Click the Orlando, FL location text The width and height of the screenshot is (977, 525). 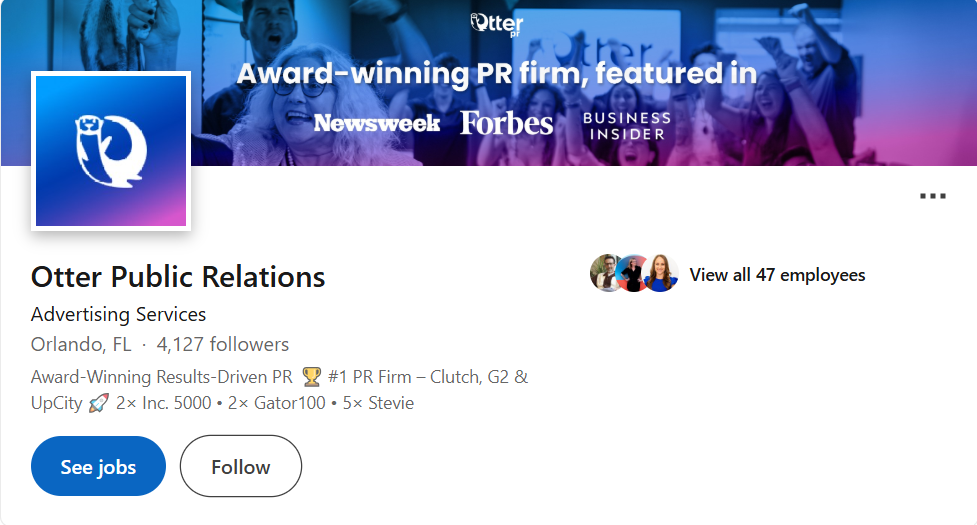[x=81, y=345]
